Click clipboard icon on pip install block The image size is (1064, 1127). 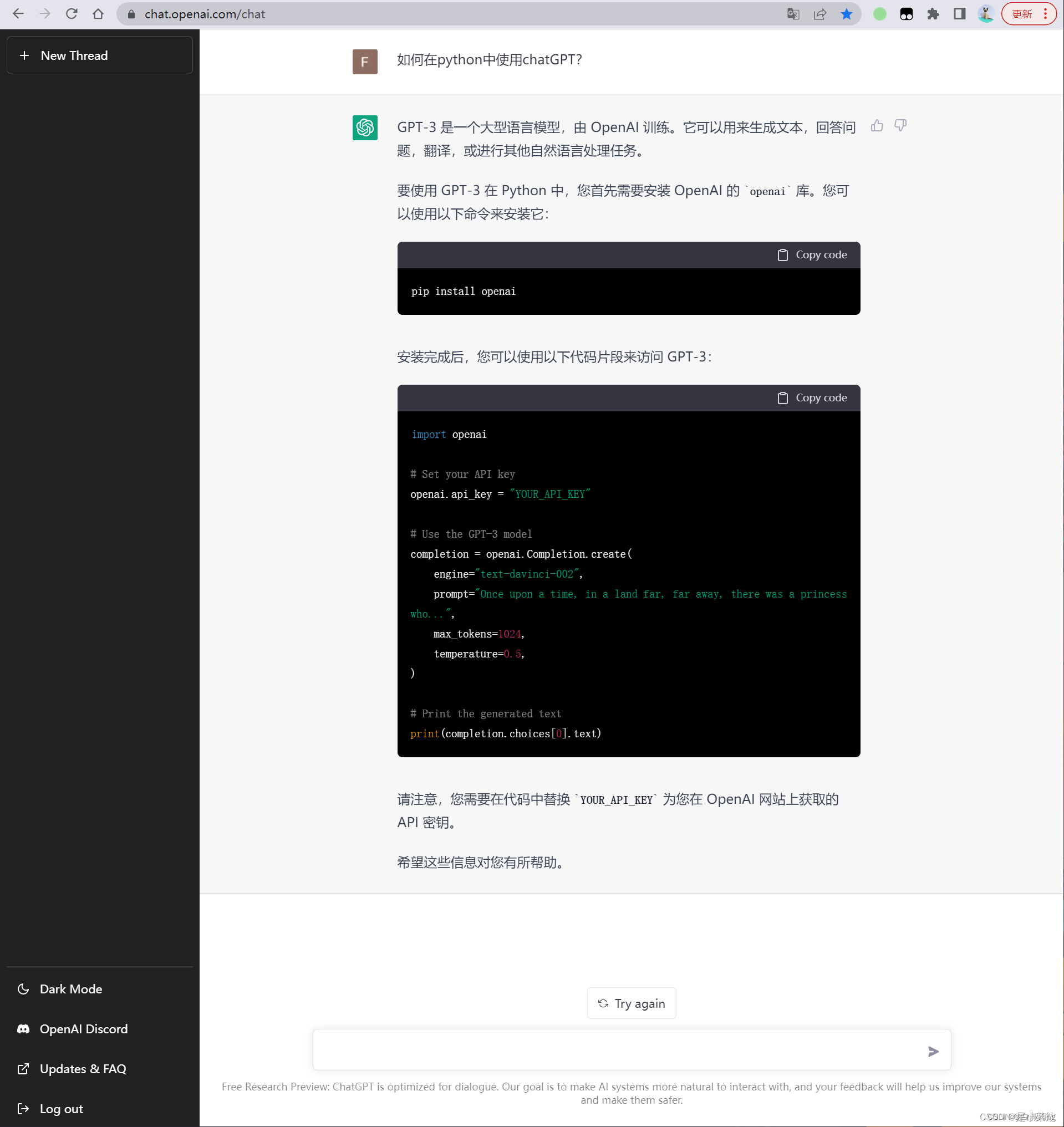783,255
